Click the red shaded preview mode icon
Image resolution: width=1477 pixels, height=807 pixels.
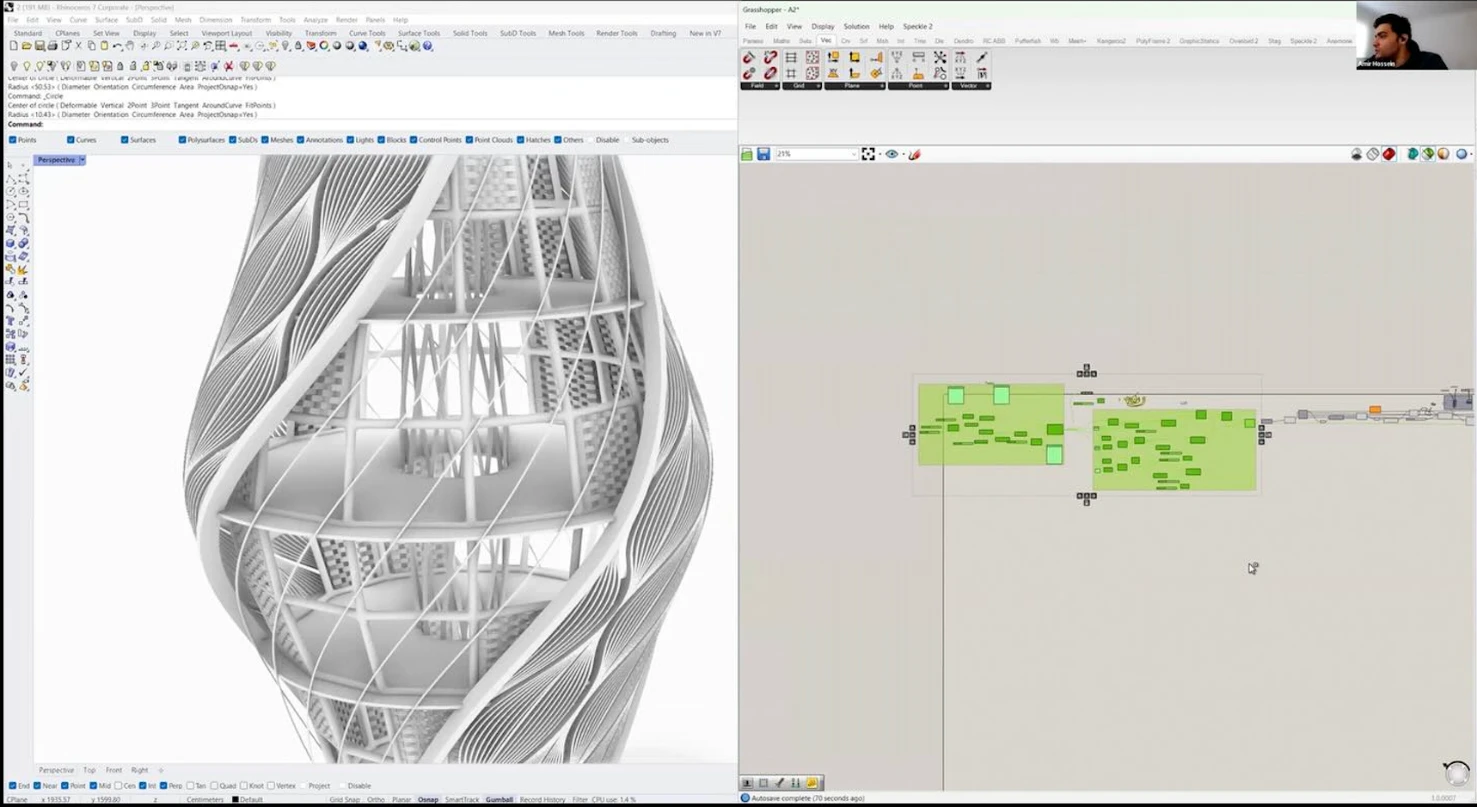(1389, 154)
